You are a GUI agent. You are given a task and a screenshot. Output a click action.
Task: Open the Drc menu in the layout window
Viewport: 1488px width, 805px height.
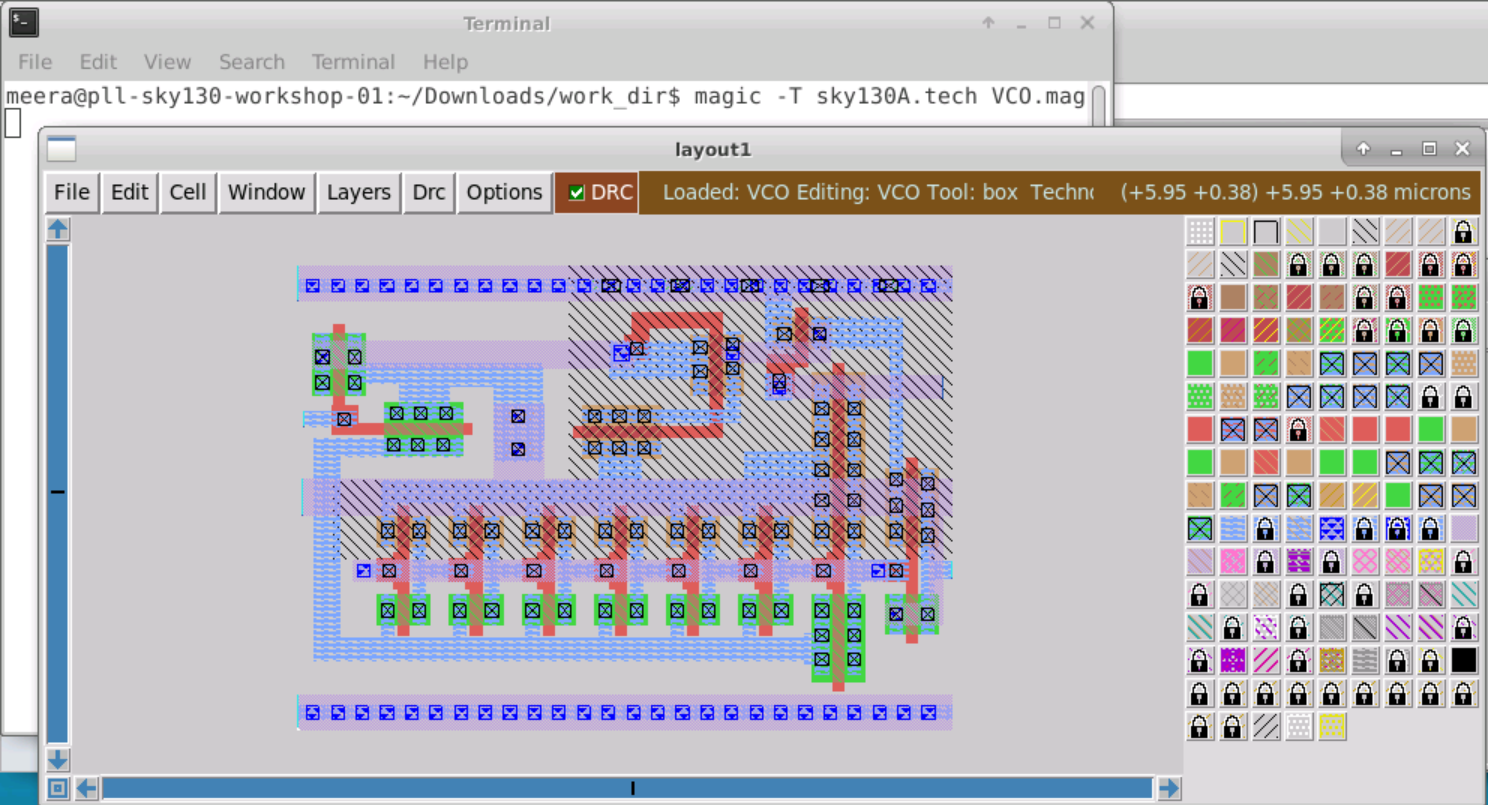coord(428,191)
